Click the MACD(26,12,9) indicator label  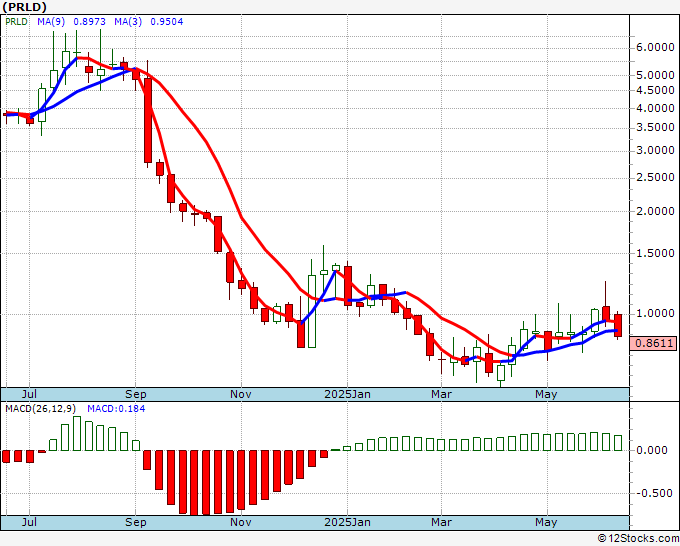[41, 409]
